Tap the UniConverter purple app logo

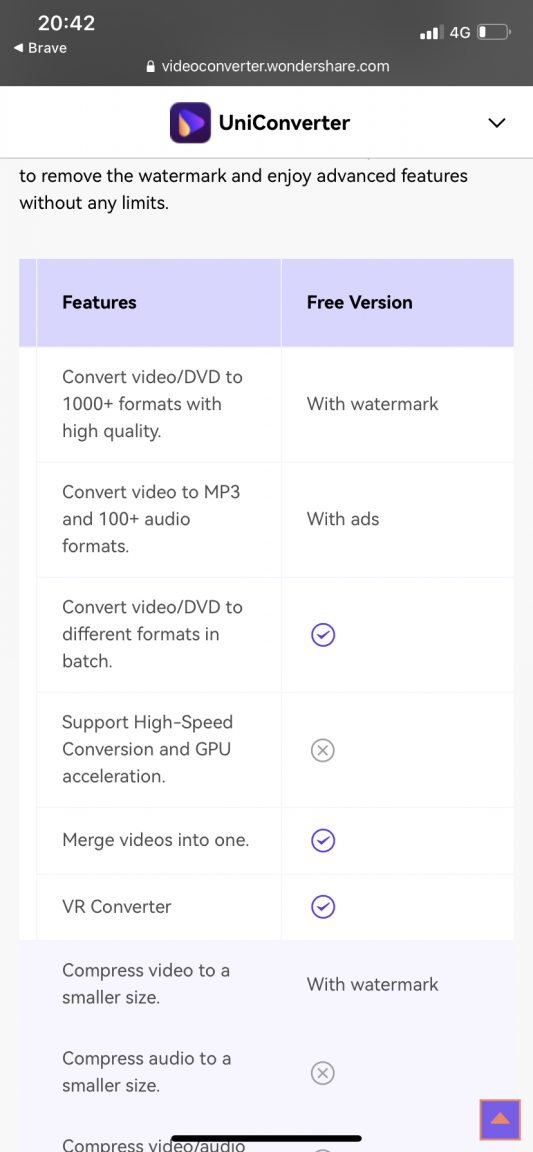(190, 123)
